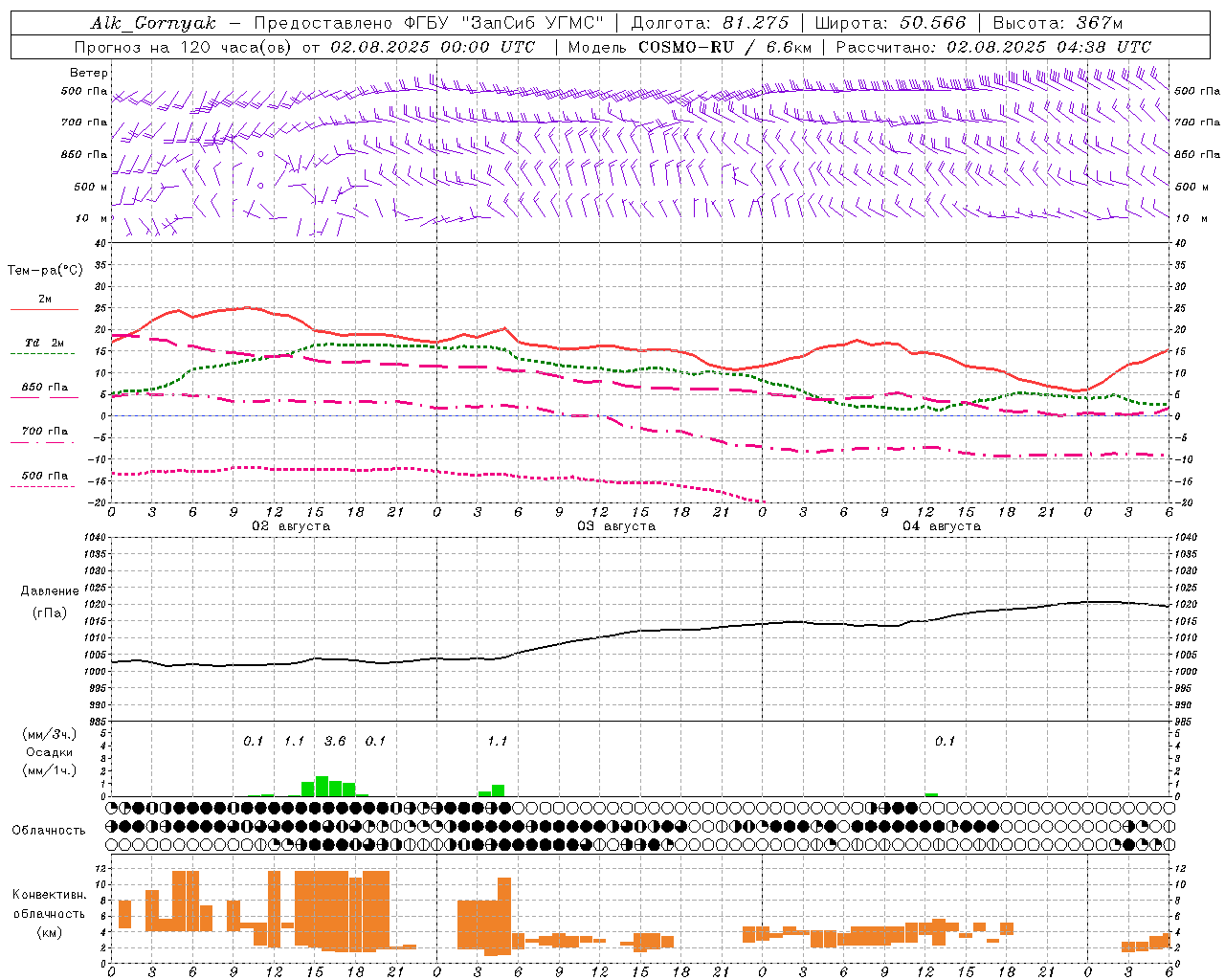Click the "Td 2м" dew point legend entry
The width and height of the screenshot is (1225, 980).
tap(44, 343)
